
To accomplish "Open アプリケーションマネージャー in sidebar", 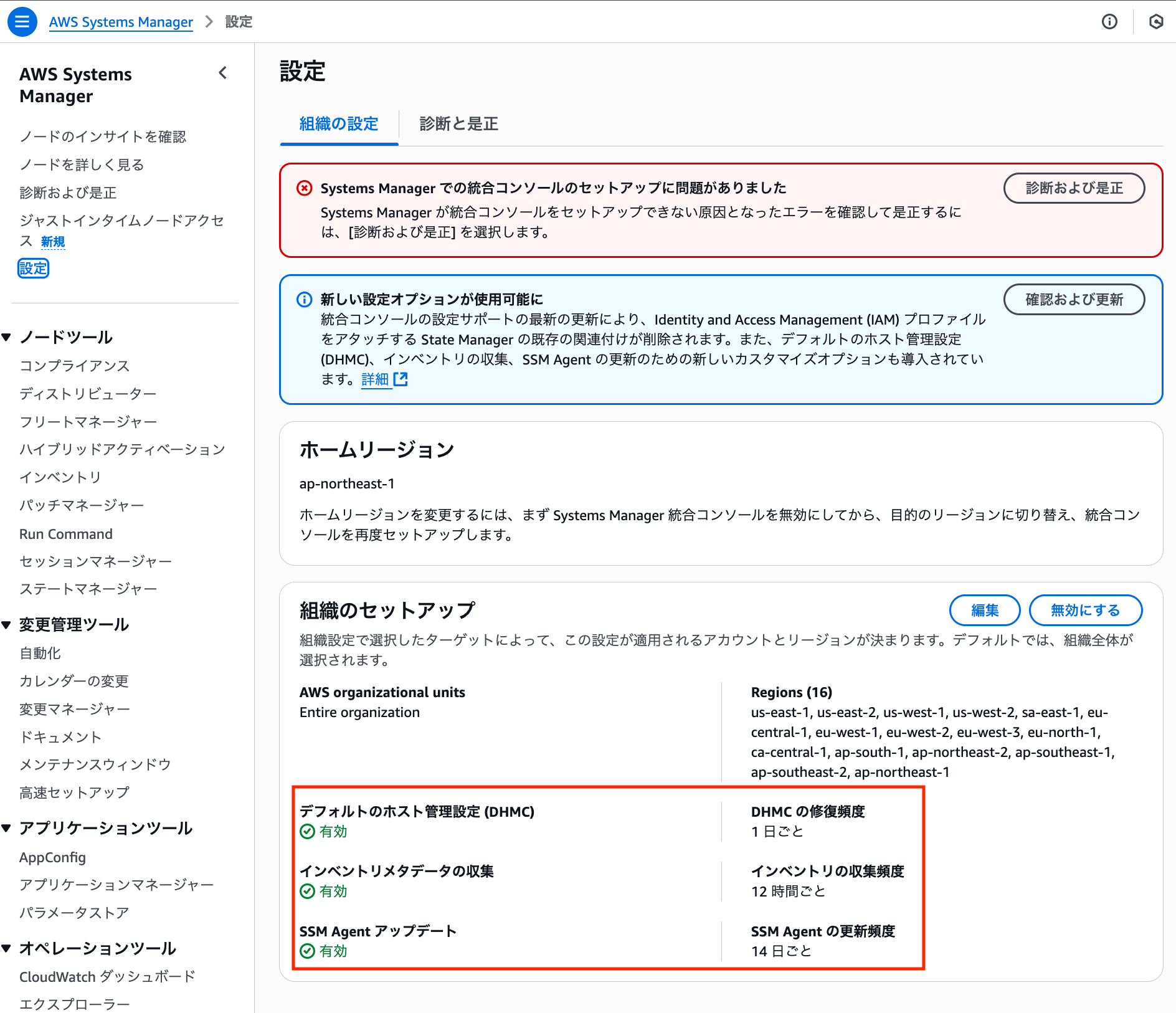I will [116, 885].
